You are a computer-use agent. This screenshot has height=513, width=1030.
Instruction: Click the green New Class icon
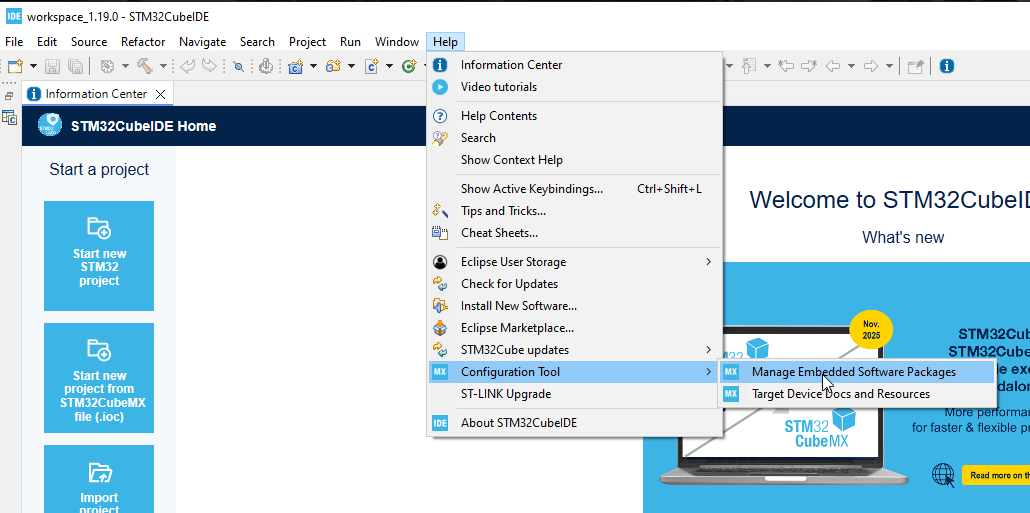point(409,66)
